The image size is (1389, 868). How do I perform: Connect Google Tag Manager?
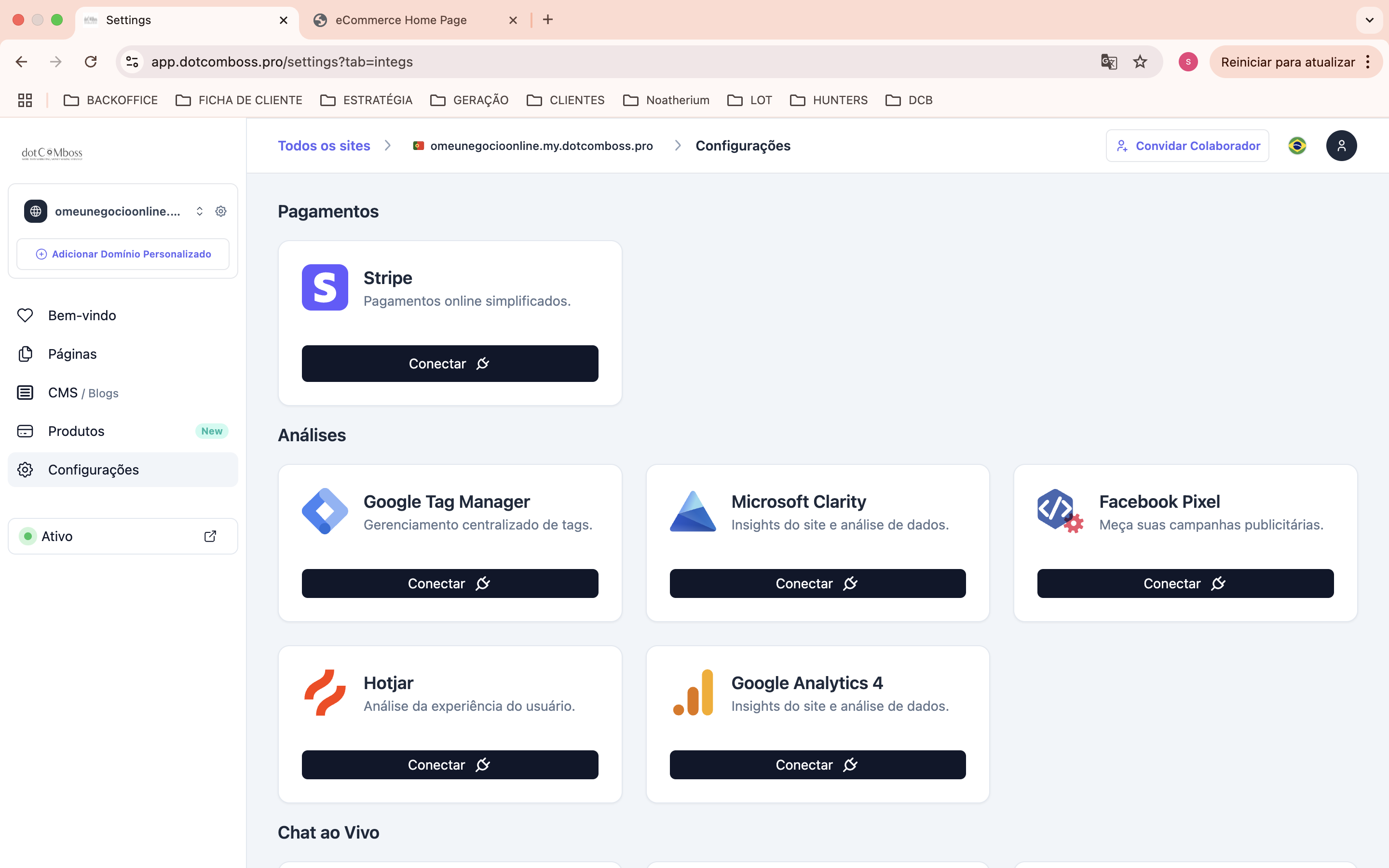click(x=450, y=583)
